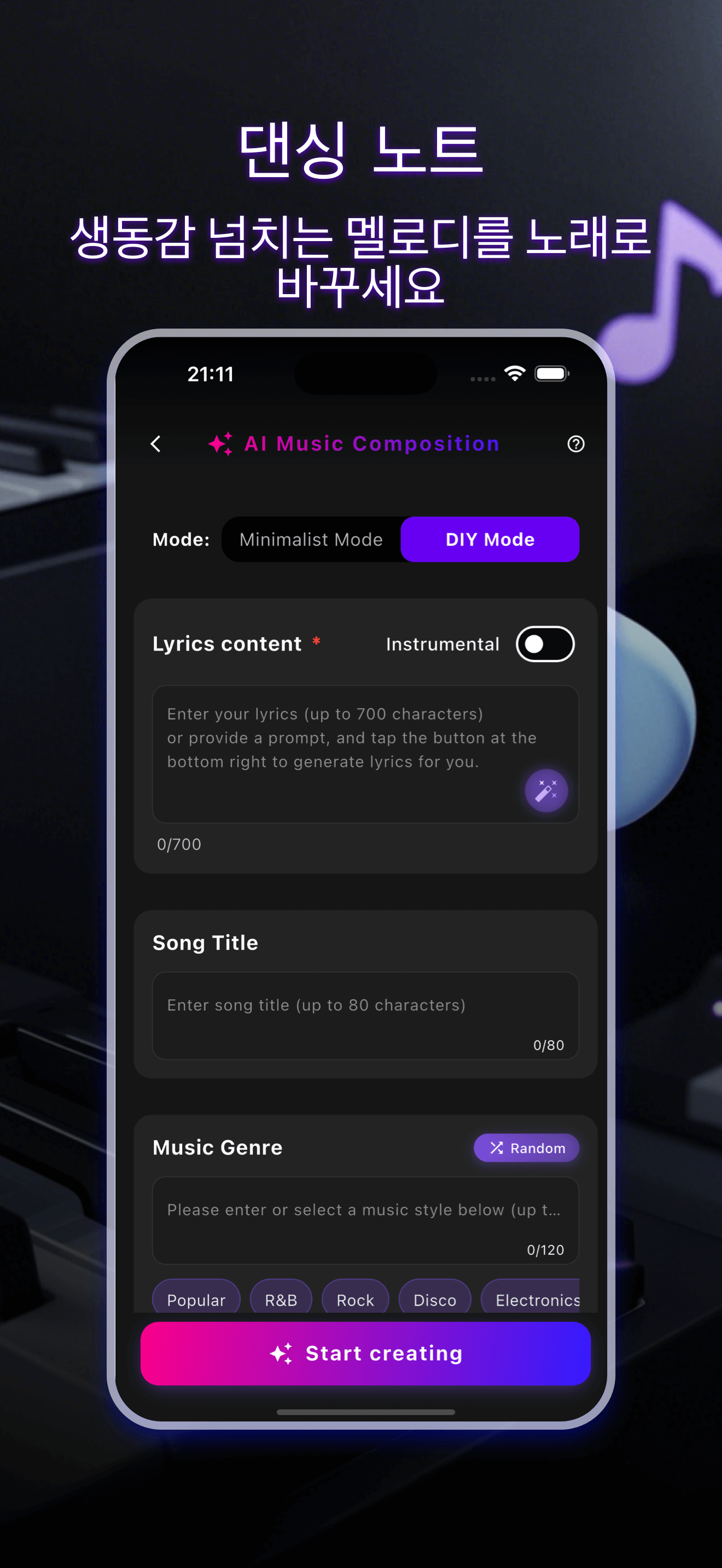Pick a Random music genre
The height and width of the screenshot is (1568, 722).
coord(527,1148)
